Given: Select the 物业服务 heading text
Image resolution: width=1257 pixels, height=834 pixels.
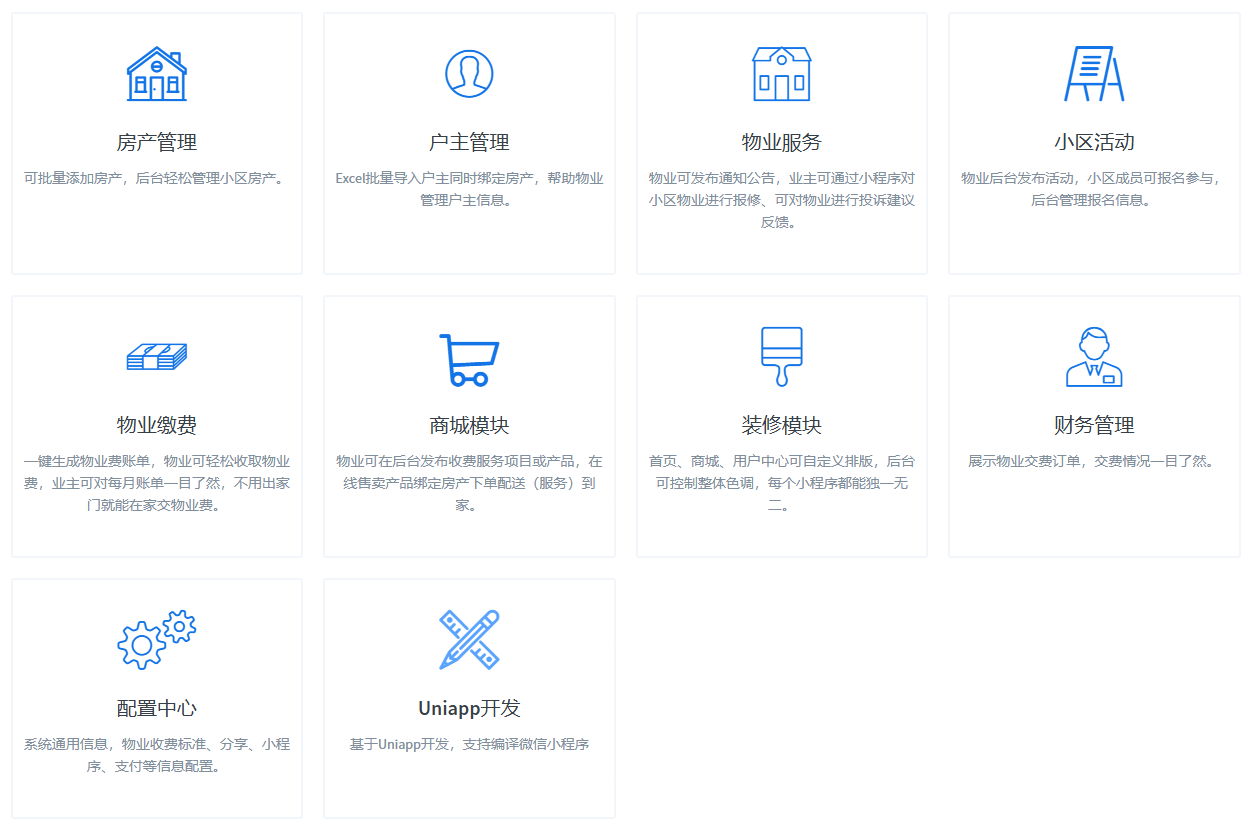Looking at the screenshot, I should pos(781,141).
